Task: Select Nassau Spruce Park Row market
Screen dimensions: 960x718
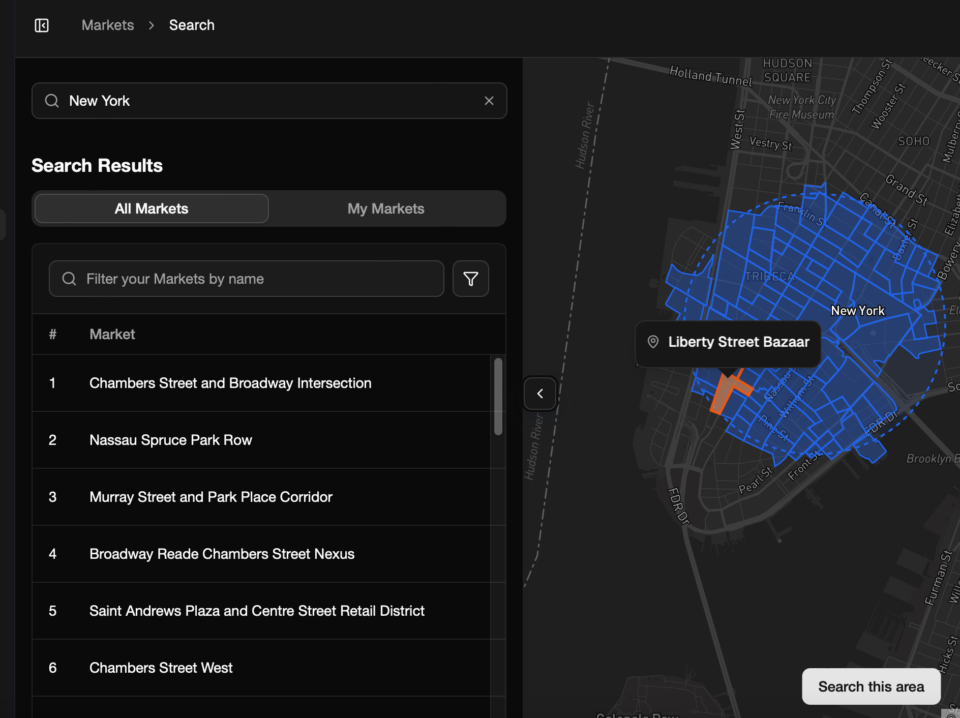Action: tap(261, 440)
